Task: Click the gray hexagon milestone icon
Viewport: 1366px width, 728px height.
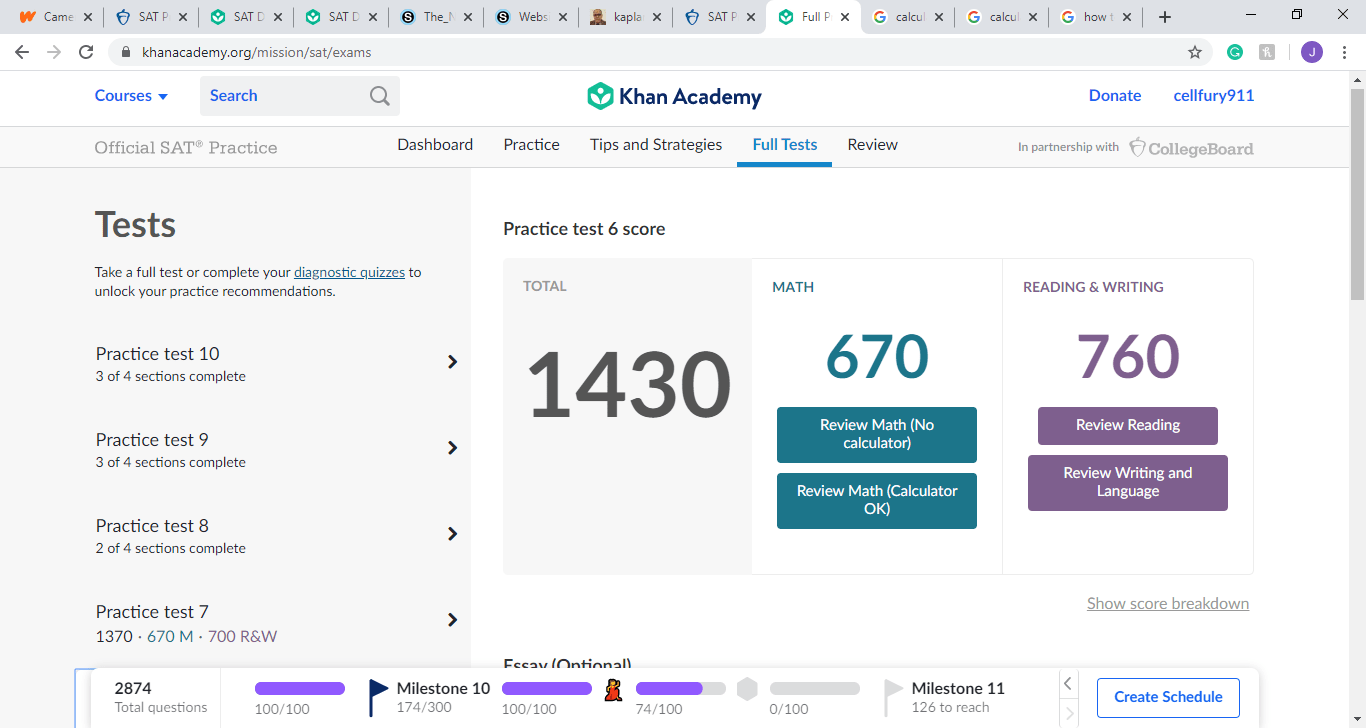Action: click(747, 689)
